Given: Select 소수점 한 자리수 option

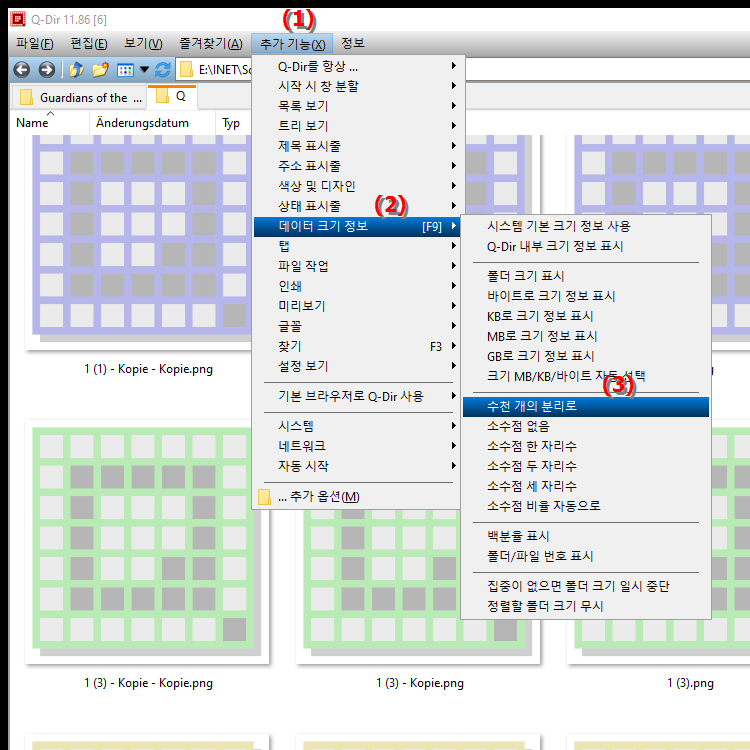Looking at the screenshot, I should [586, 446].
